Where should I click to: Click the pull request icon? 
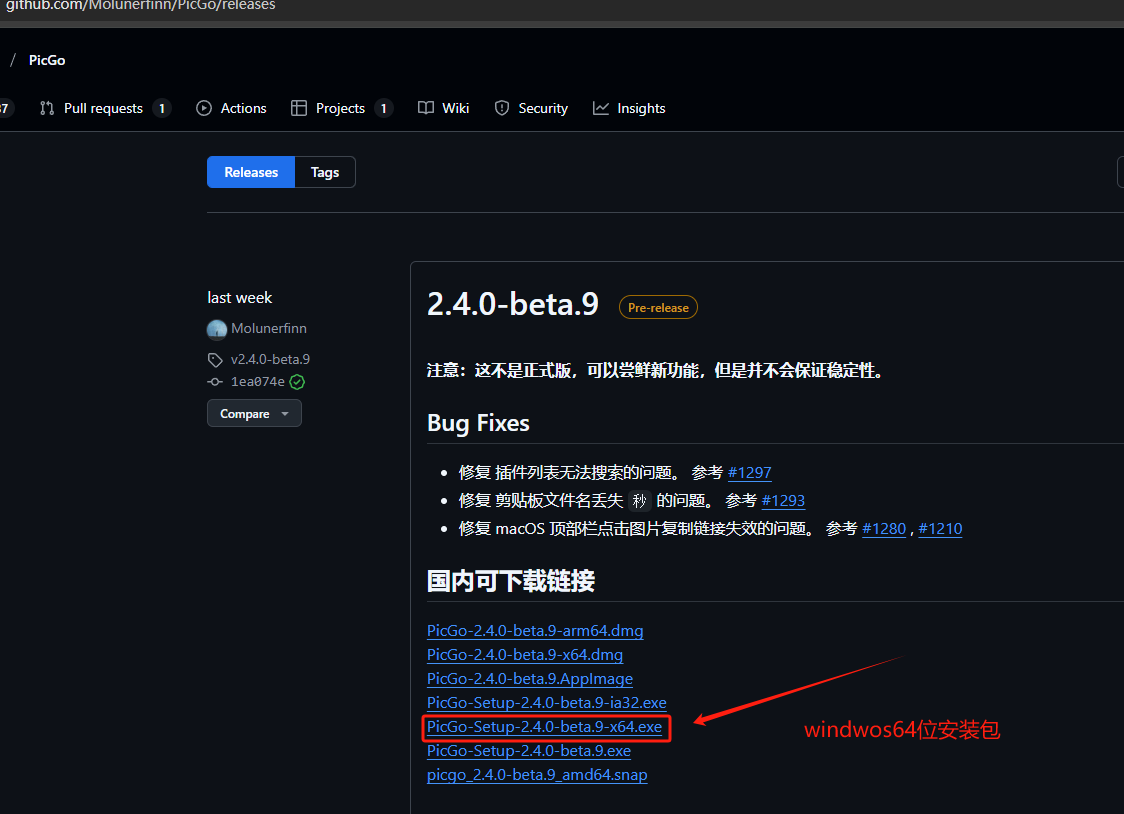coord(47,108)
